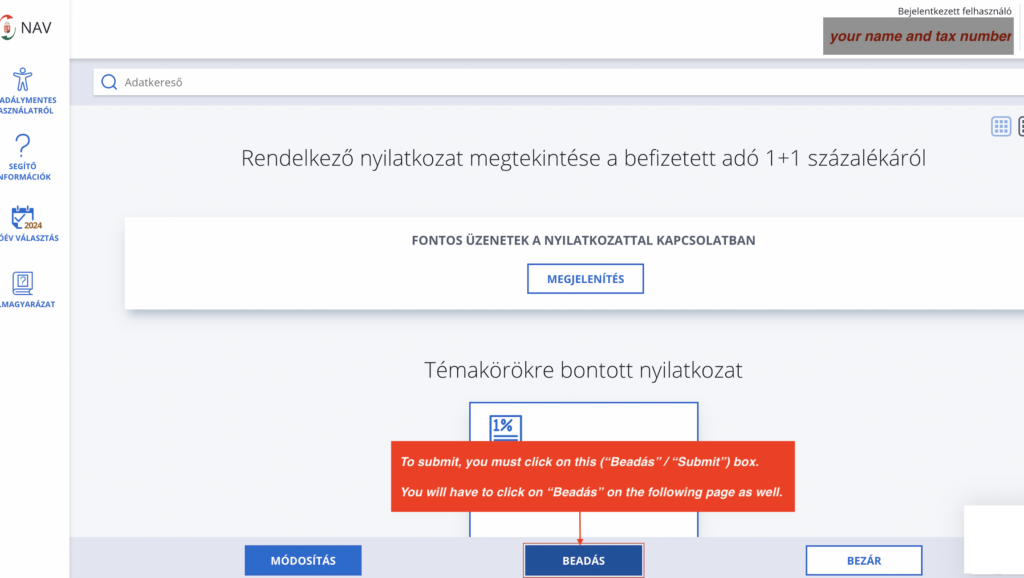Viewport: 1024px width, 578px height.
Task: Click the ÉV VÁLASZTÁS sidebar label
Action: pyautogui.click(x=29, y=238)
